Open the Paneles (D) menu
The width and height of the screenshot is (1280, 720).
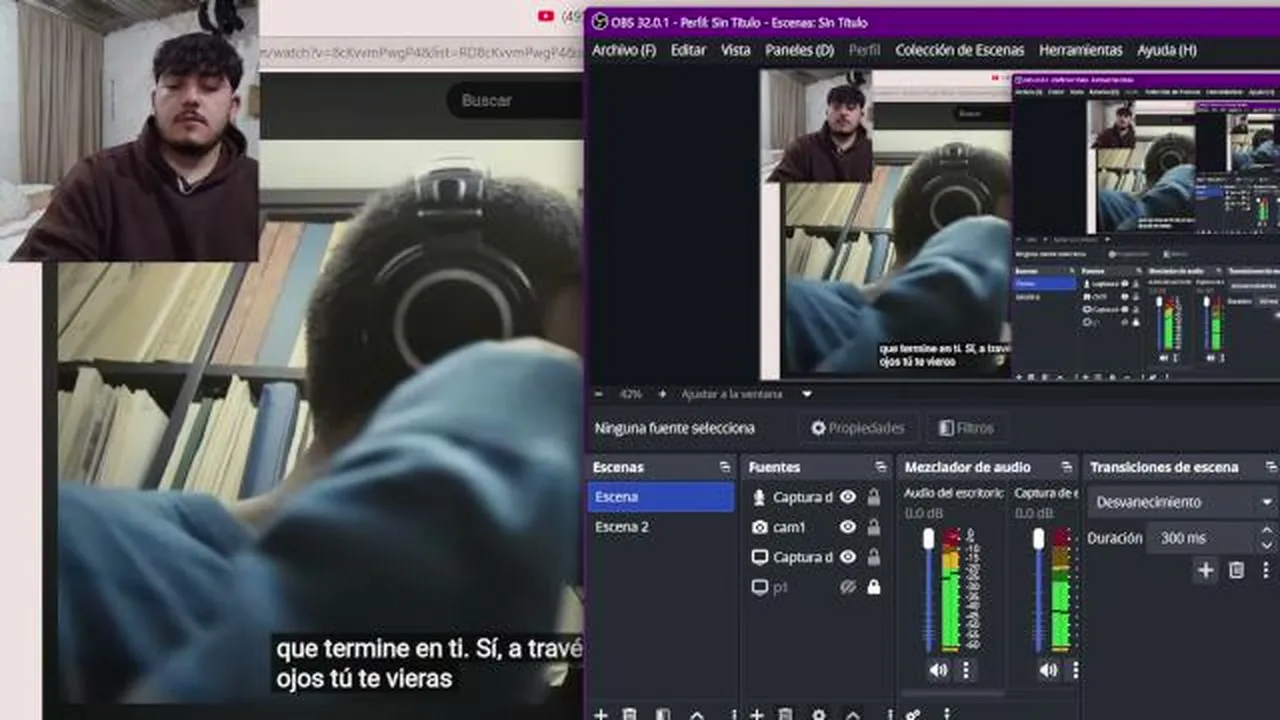[799, 50]
